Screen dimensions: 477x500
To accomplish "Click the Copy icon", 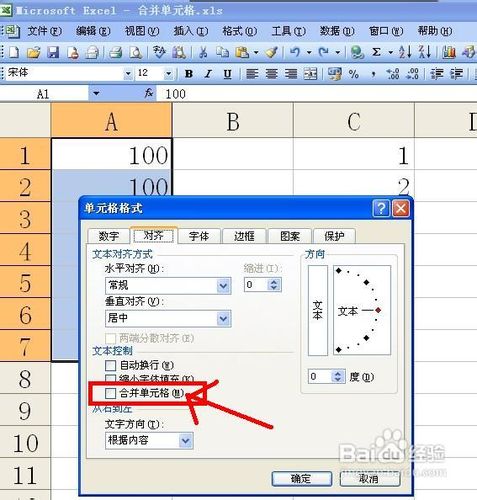I will [222, 52].
